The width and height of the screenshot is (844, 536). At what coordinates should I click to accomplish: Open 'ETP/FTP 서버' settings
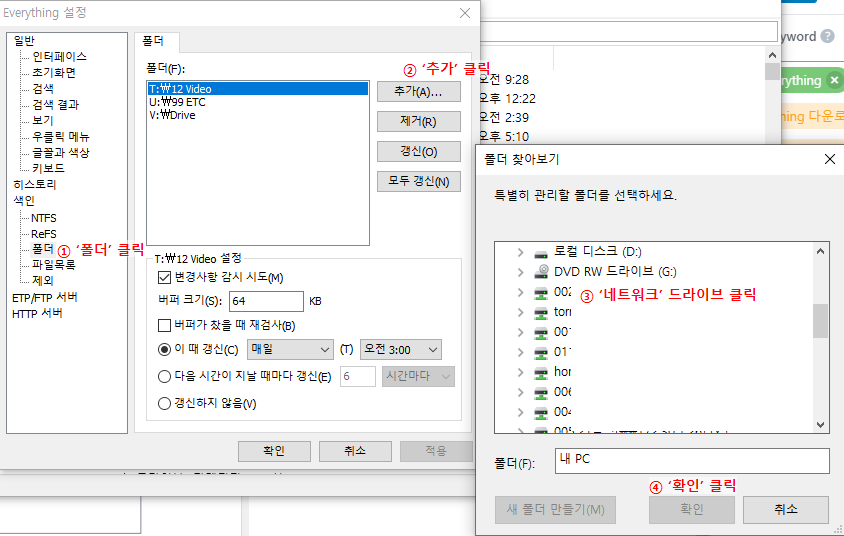click(45, 298)
